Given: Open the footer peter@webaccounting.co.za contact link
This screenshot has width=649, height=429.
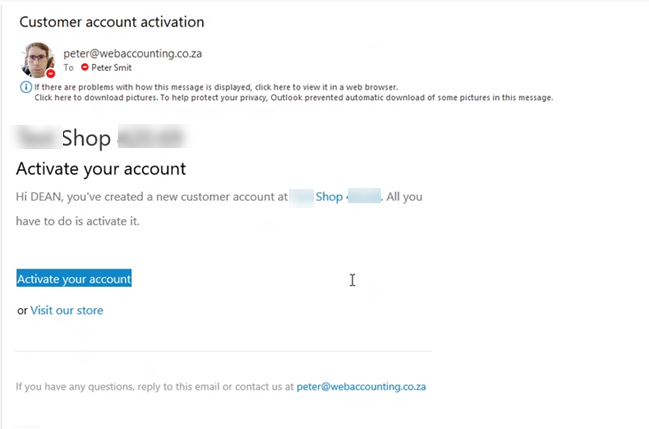Looking at the screenshot, I should (x=361, y=386).
